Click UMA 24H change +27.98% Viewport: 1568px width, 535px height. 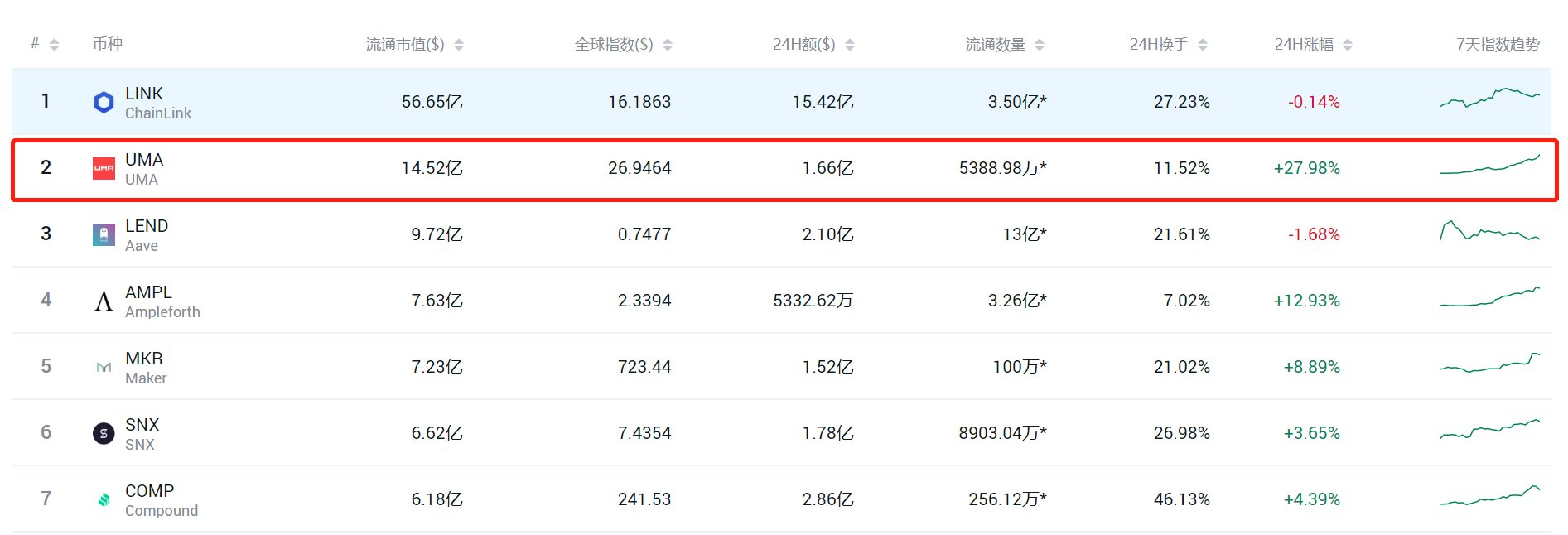1306,168
